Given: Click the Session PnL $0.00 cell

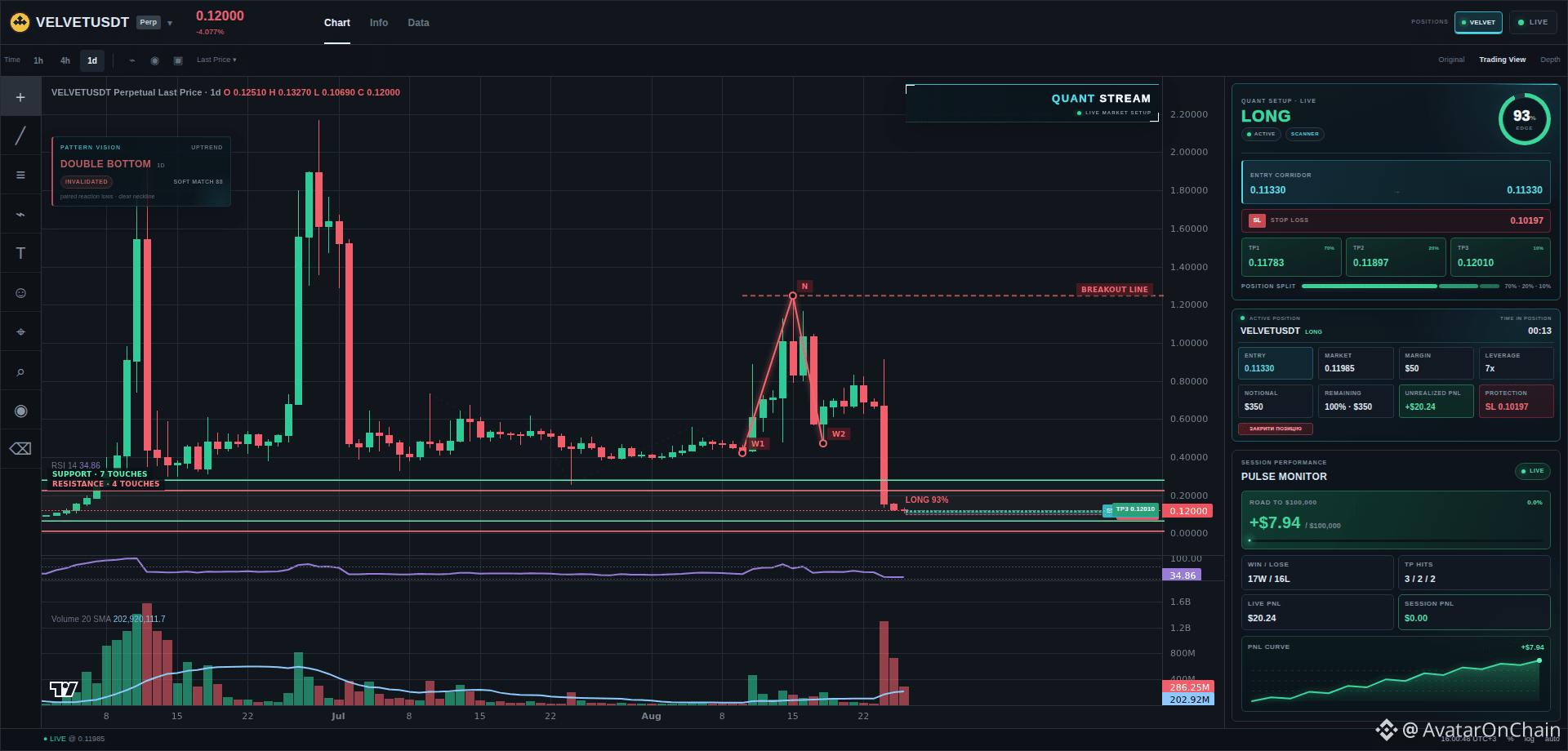Looking at the screenshot, I should (x=1474, y=611).
